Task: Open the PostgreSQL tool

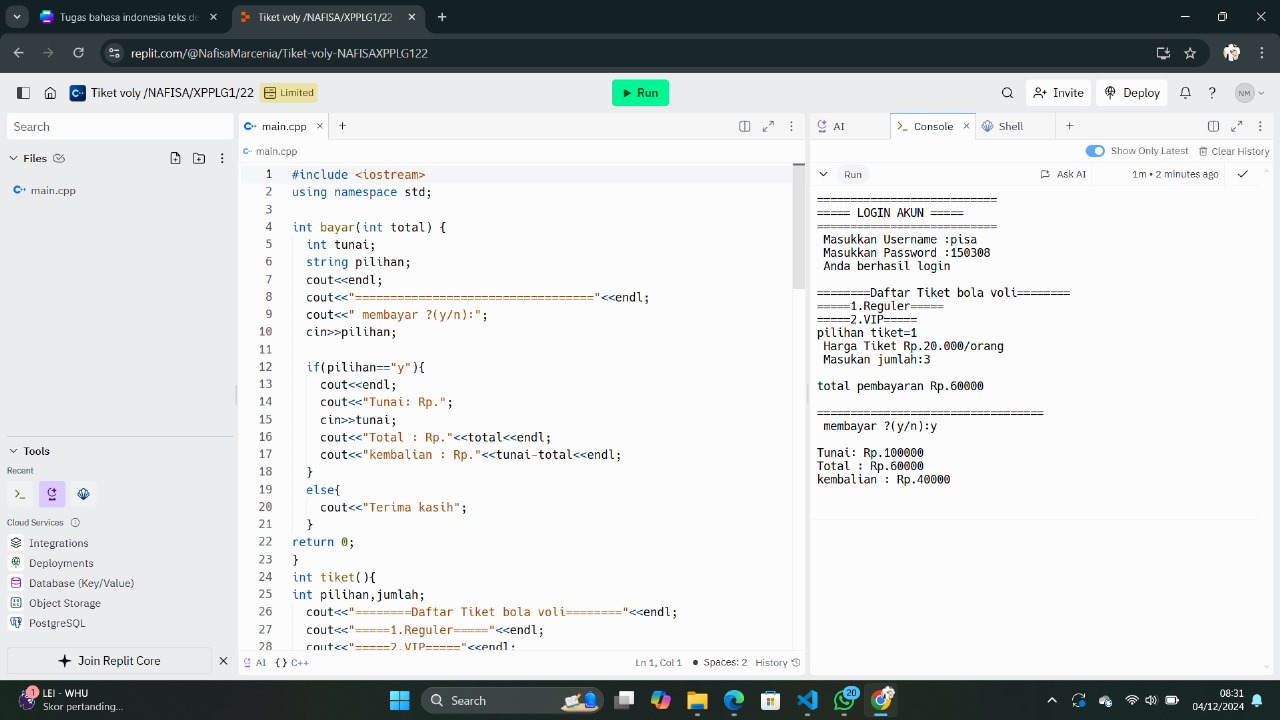Action: (x=58, y=623)
